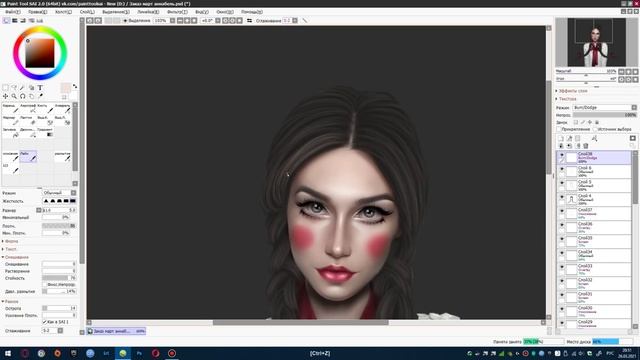Hide layer Слой 4 with eye icon
Image resolution: width=640 pixels, height=360 pixels.
point(562,197)
